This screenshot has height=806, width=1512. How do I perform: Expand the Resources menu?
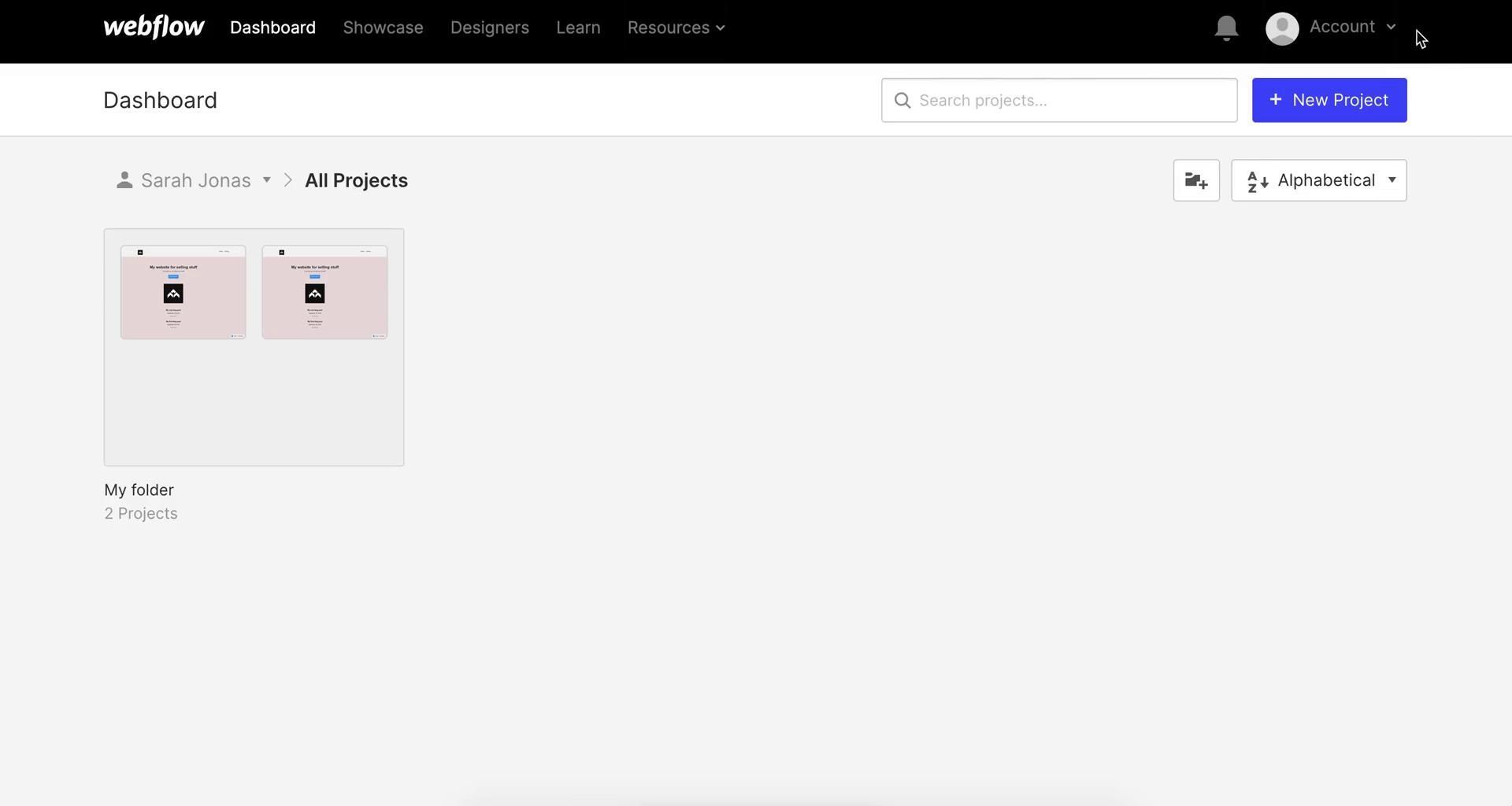[676, 28]
